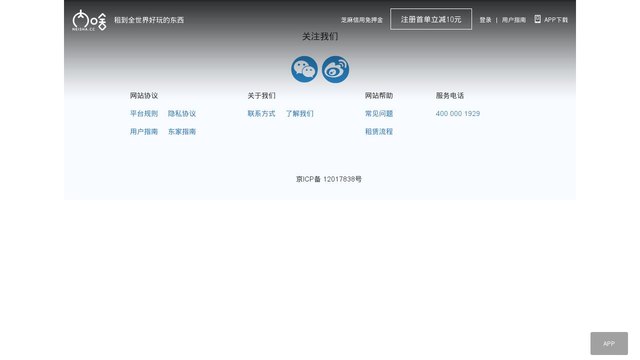Click the 关注我们 heading
This screenshot has width=640, height=360.
(x=320, y=37)
